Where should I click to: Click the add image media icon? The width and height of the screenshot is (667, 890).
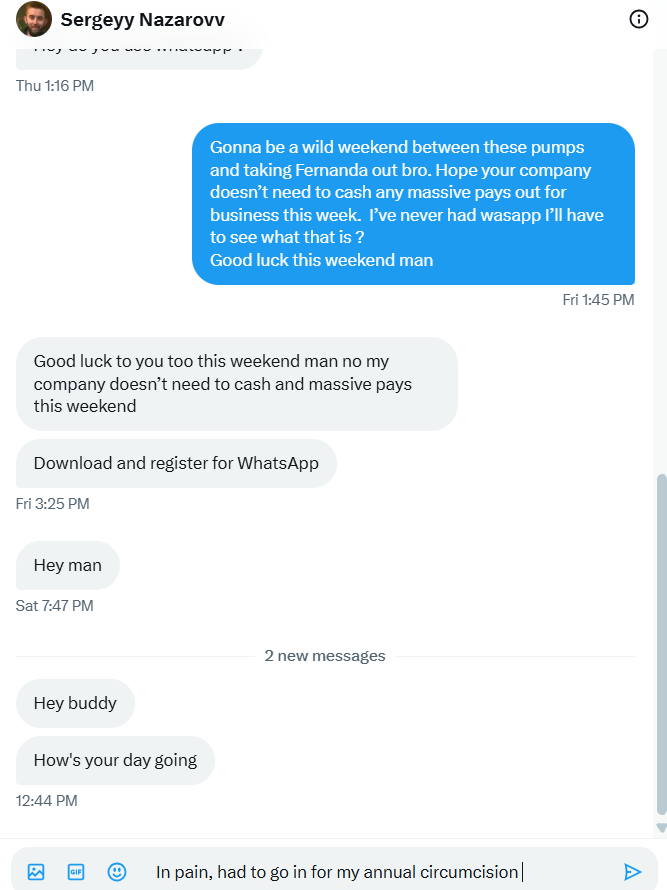pos(36,872)
